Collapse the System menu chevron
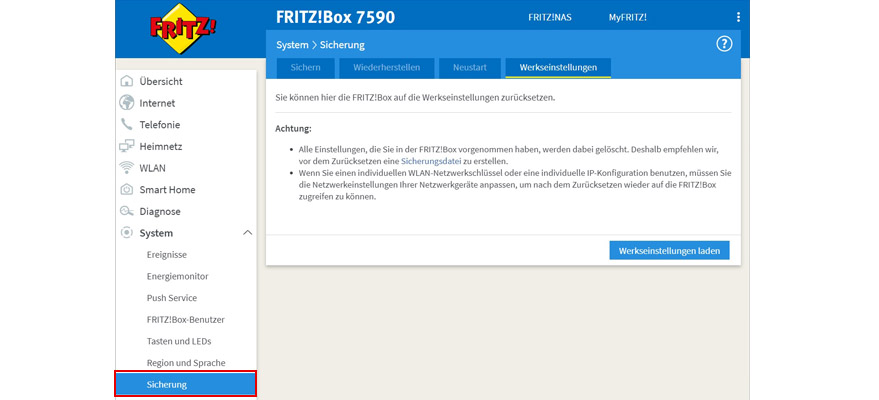This screenshot has width=879, height=400. [247, 233]
